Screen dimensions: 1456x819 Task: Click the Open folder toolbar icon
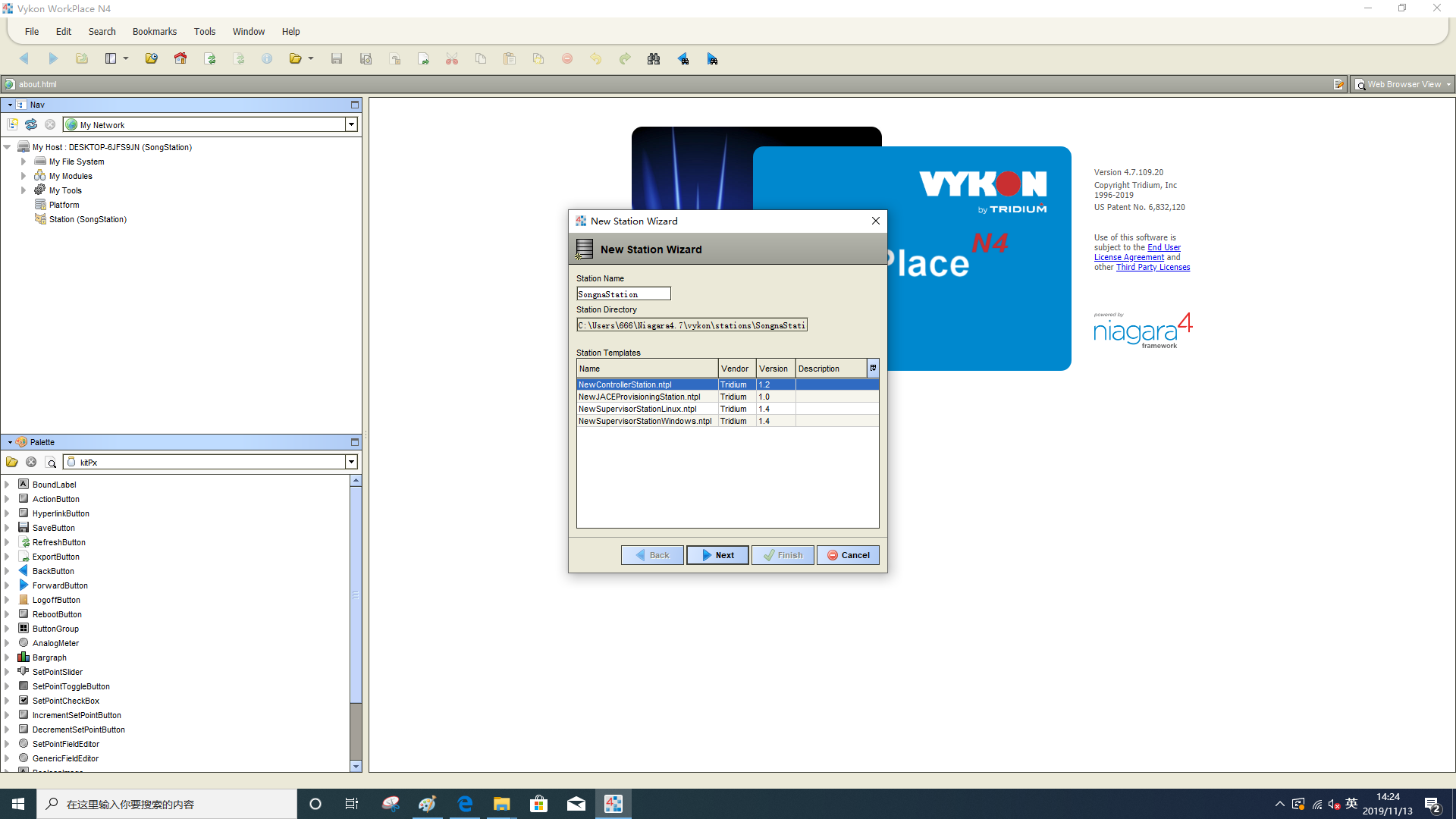[x=295, y=58]
